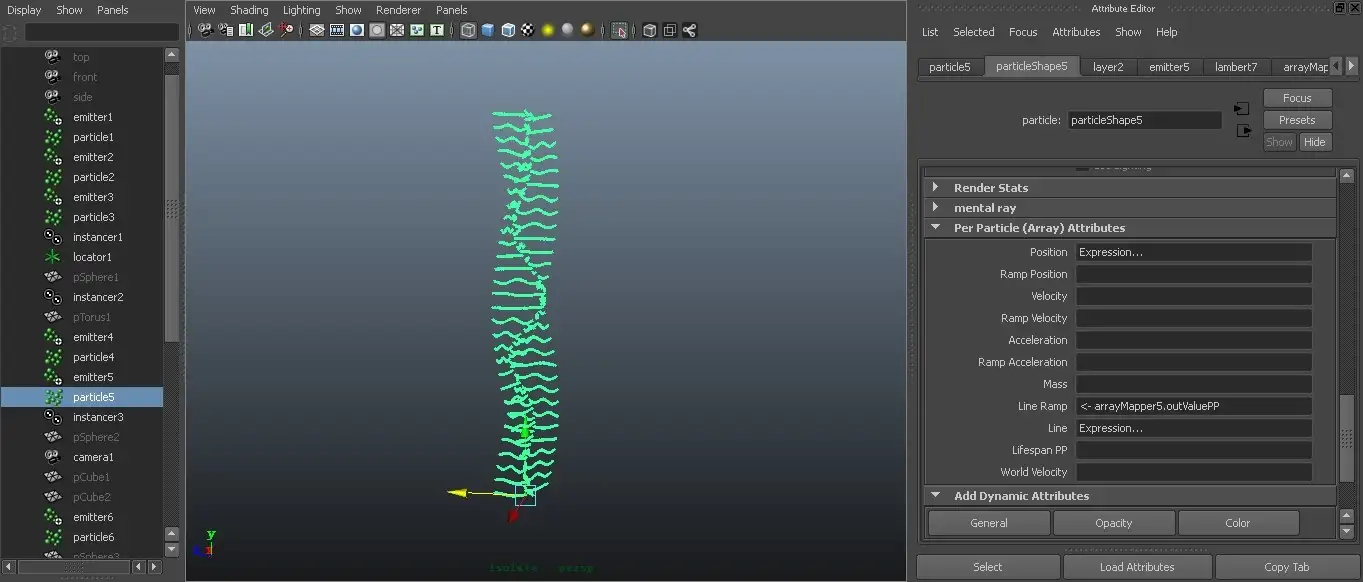This screenshot has width=1363, height=582.
Task: Select camera1 in the Outliner
Action: click(x=93, y=457)
